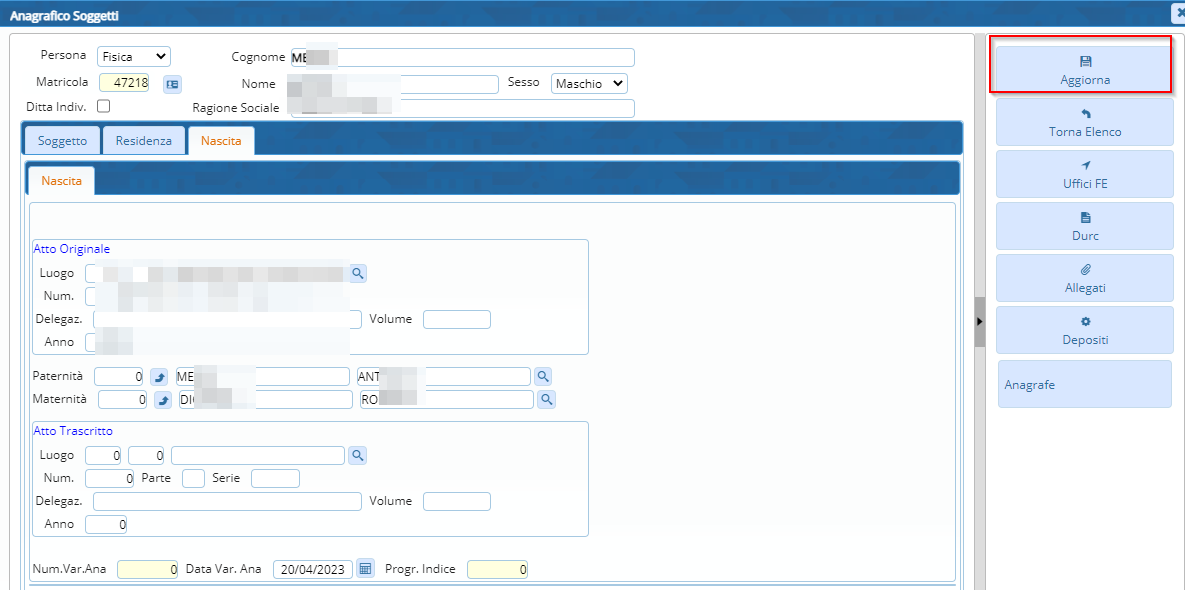
Task: Open the Sesso dropdown
Action: 589,84
